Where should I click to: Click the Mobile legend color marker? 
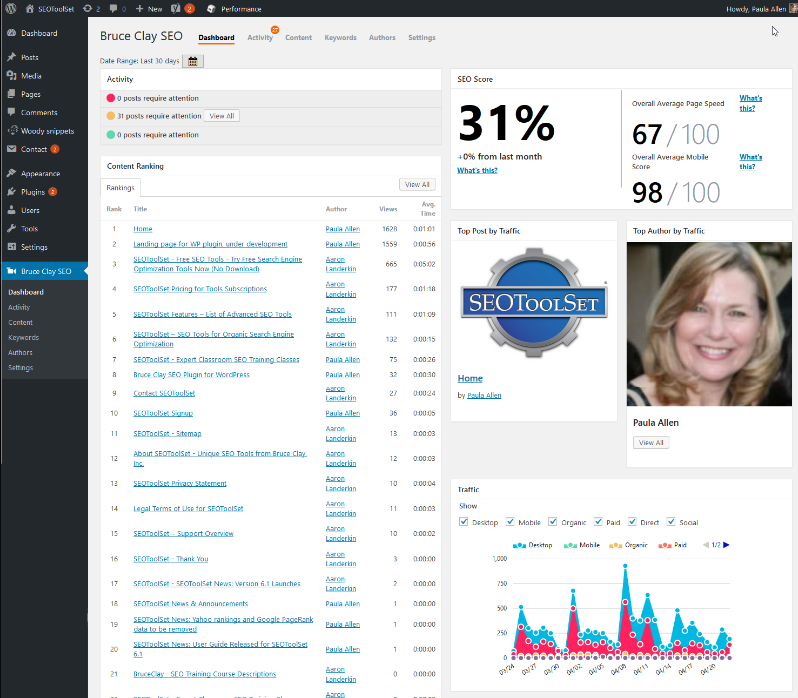click(x=570, y=545)
